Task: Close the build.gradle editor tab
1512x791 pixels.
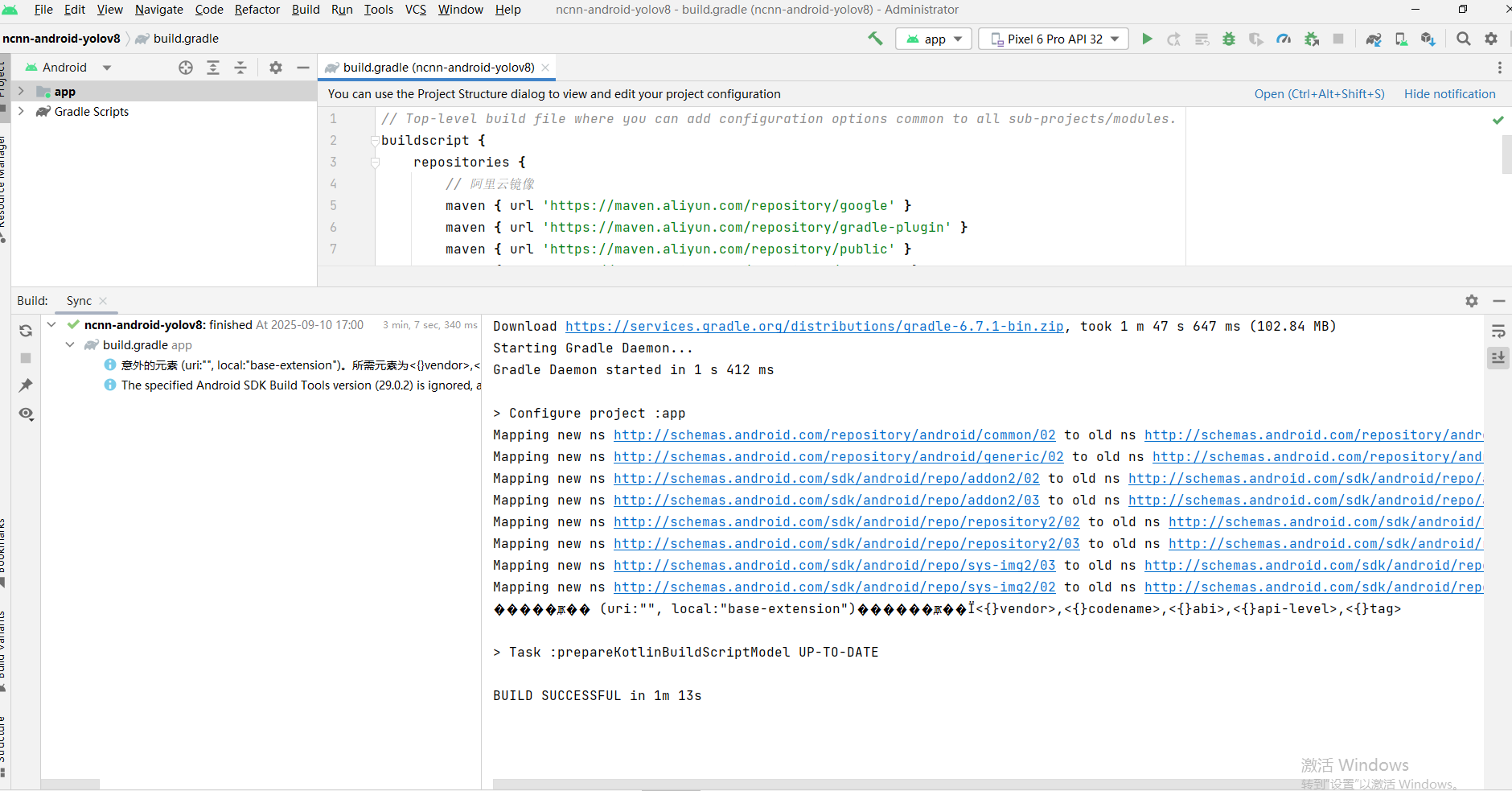Action: pyautogui.click(x=545, y=68)
